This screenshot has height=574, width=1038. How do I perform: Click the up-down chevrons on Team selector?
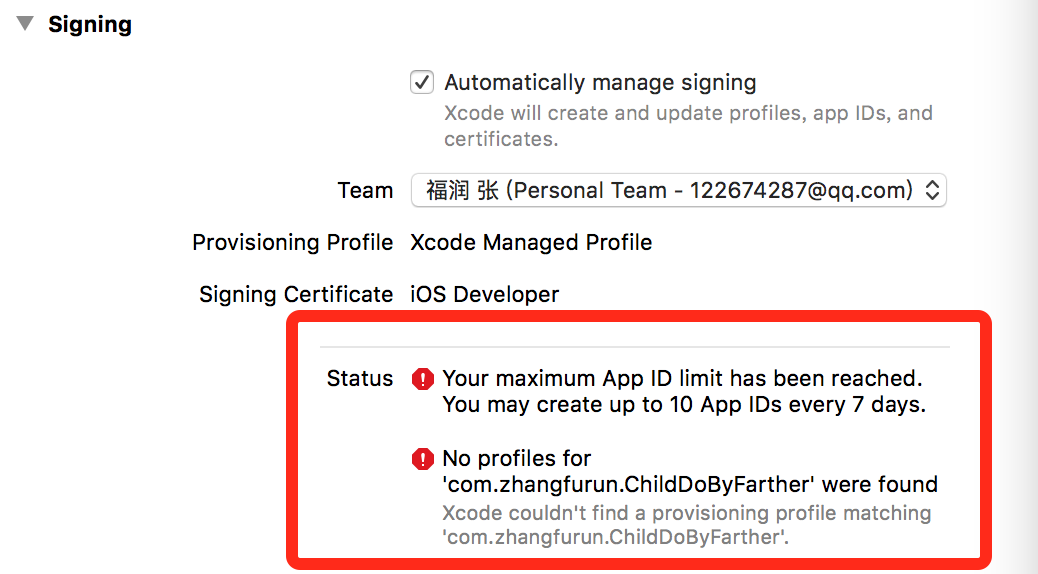click(932, 190)
